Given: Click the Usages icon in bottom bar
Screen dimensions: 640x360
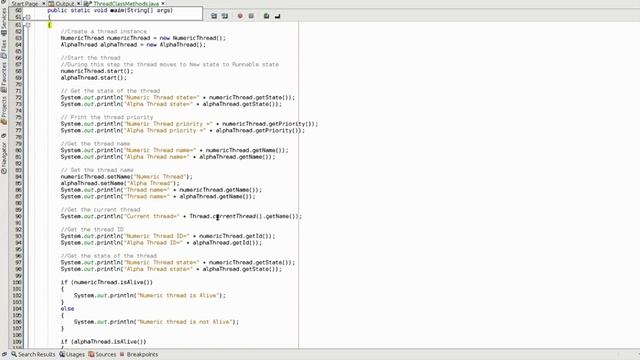Looking at the screenshot, I should (62, 354).
